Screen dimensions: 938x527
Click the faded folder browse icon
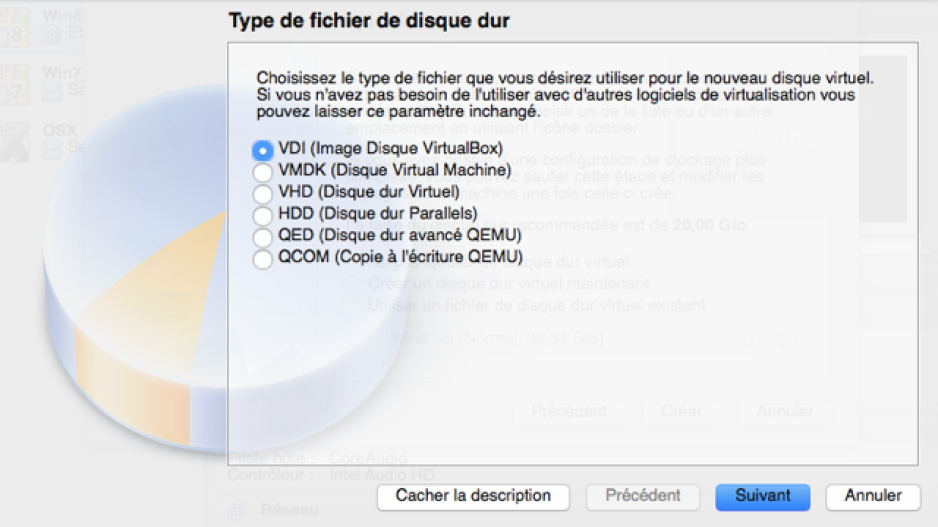pos(788,340)
